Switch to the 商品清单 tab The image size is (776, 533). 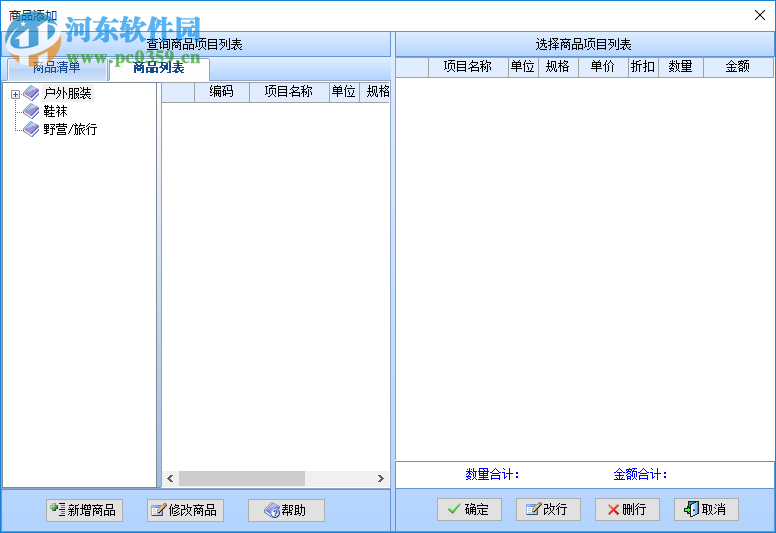tap(57, 68)
